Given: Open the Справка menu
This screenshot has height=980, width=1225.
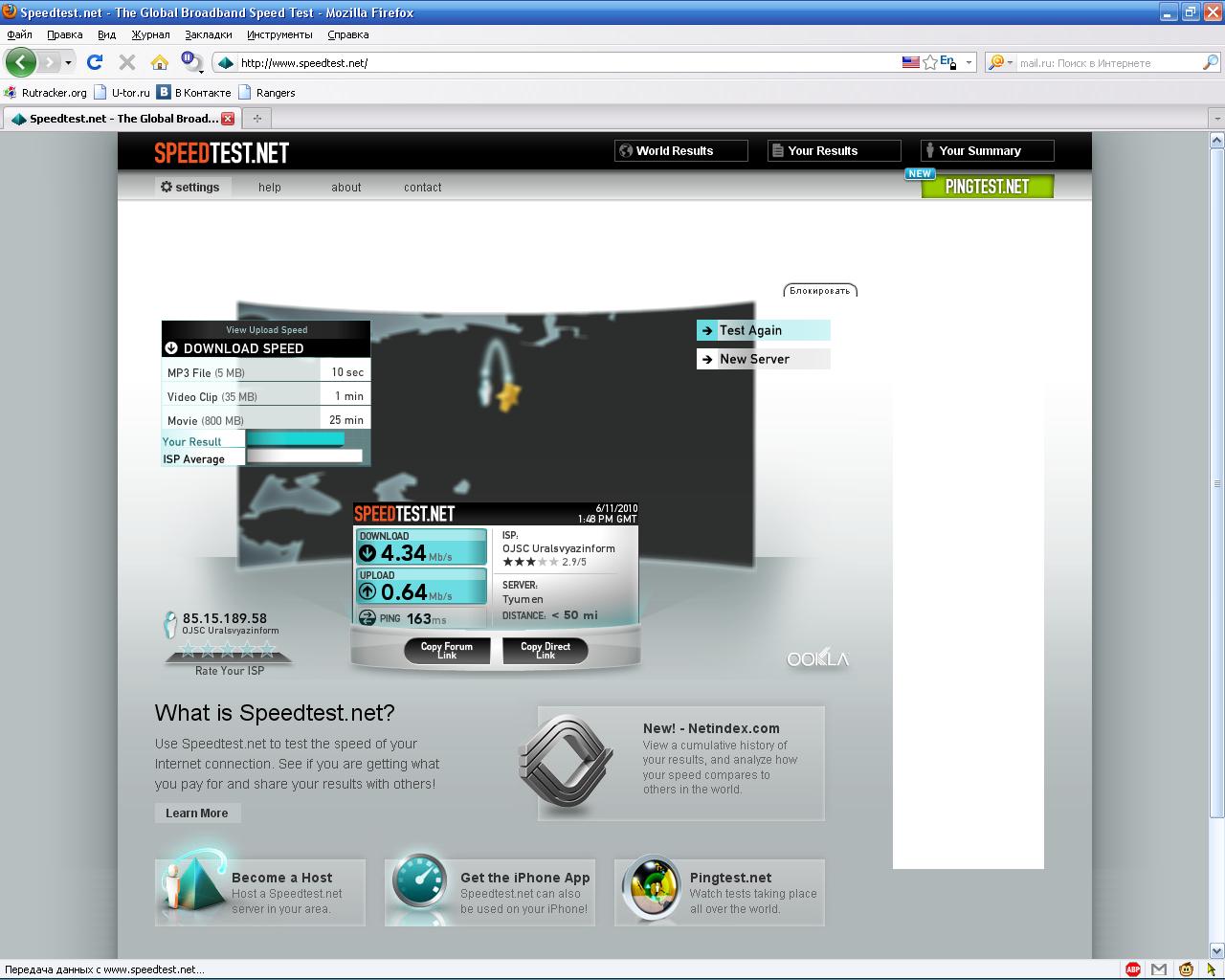Looking at the screenshot, I should [347, 34].
